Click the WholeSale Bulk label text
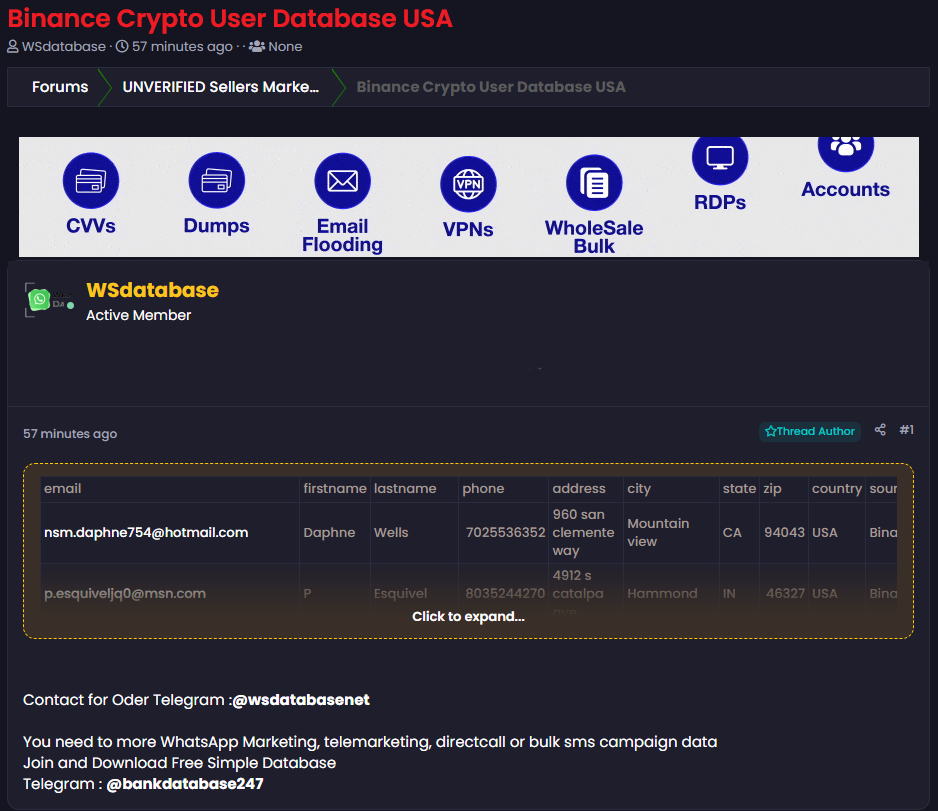 pyautogui.click(x=594, y=237)
